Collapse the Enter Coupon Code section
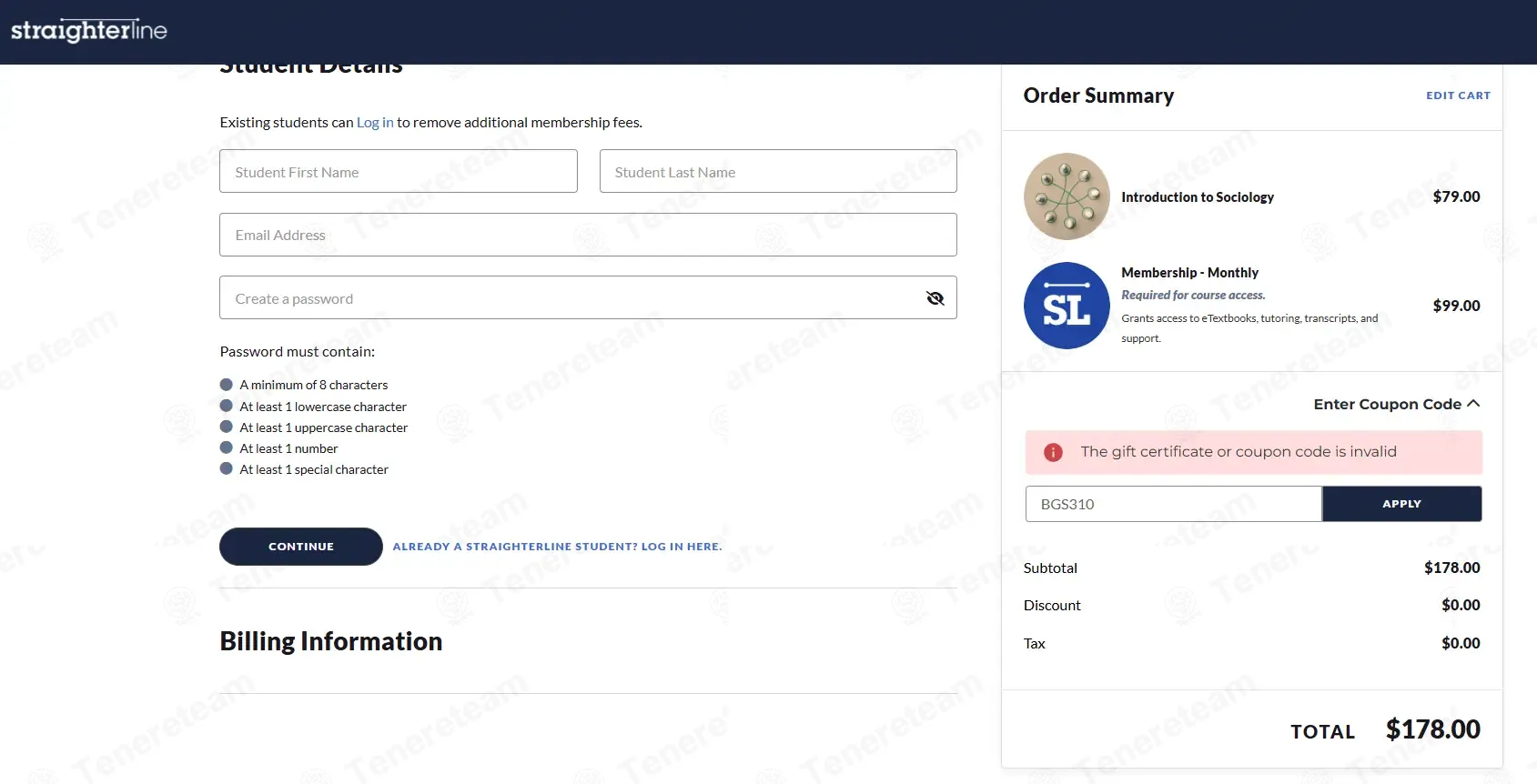The height and width of the screenshot is (784, 1537). tap(1396, 404)
